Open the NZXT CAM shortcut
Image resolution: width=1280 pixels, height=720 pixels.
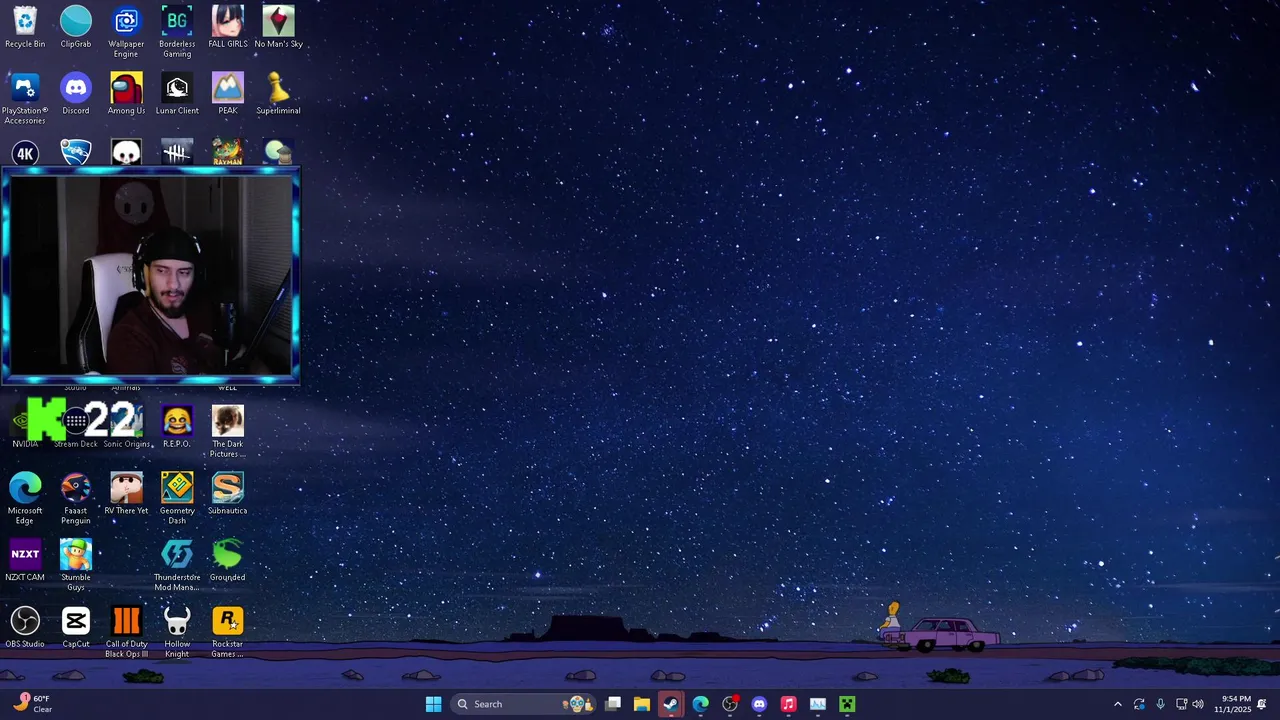point(25,560)
